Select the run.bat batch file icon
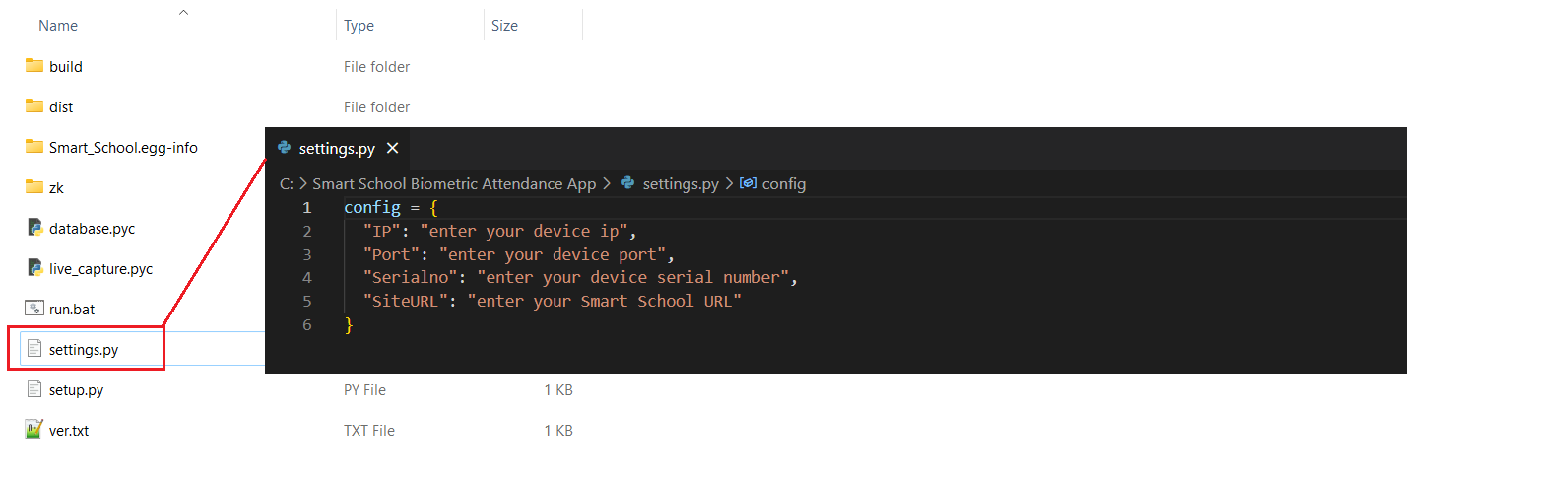Screen dimensions: 1568x486 (34, 309)
